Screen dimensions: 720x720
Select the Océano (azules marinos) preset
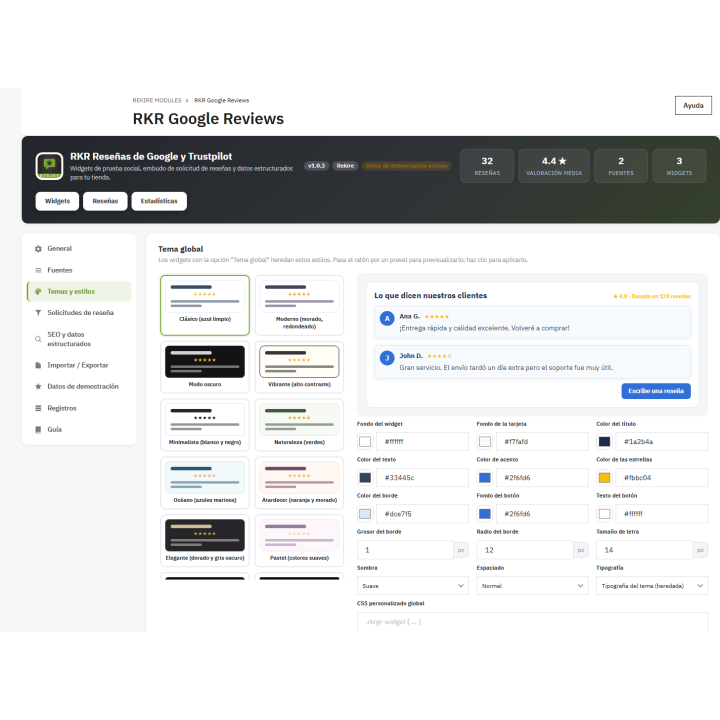(x=205, y=483)
